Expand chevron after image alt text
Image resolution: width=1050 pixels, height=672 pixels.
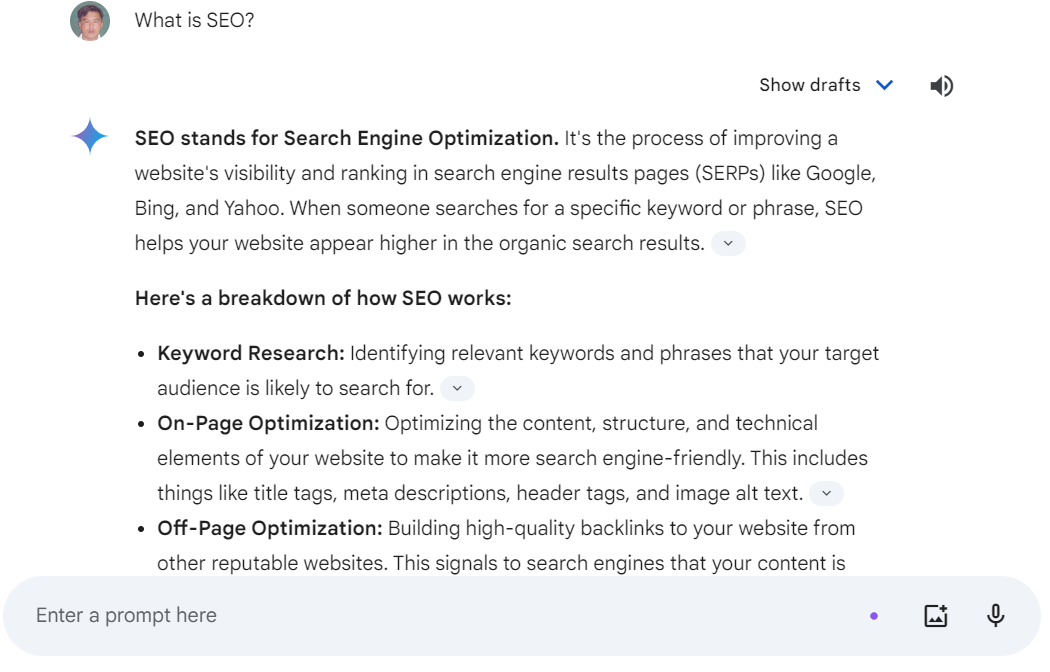(x=826, y=493)
